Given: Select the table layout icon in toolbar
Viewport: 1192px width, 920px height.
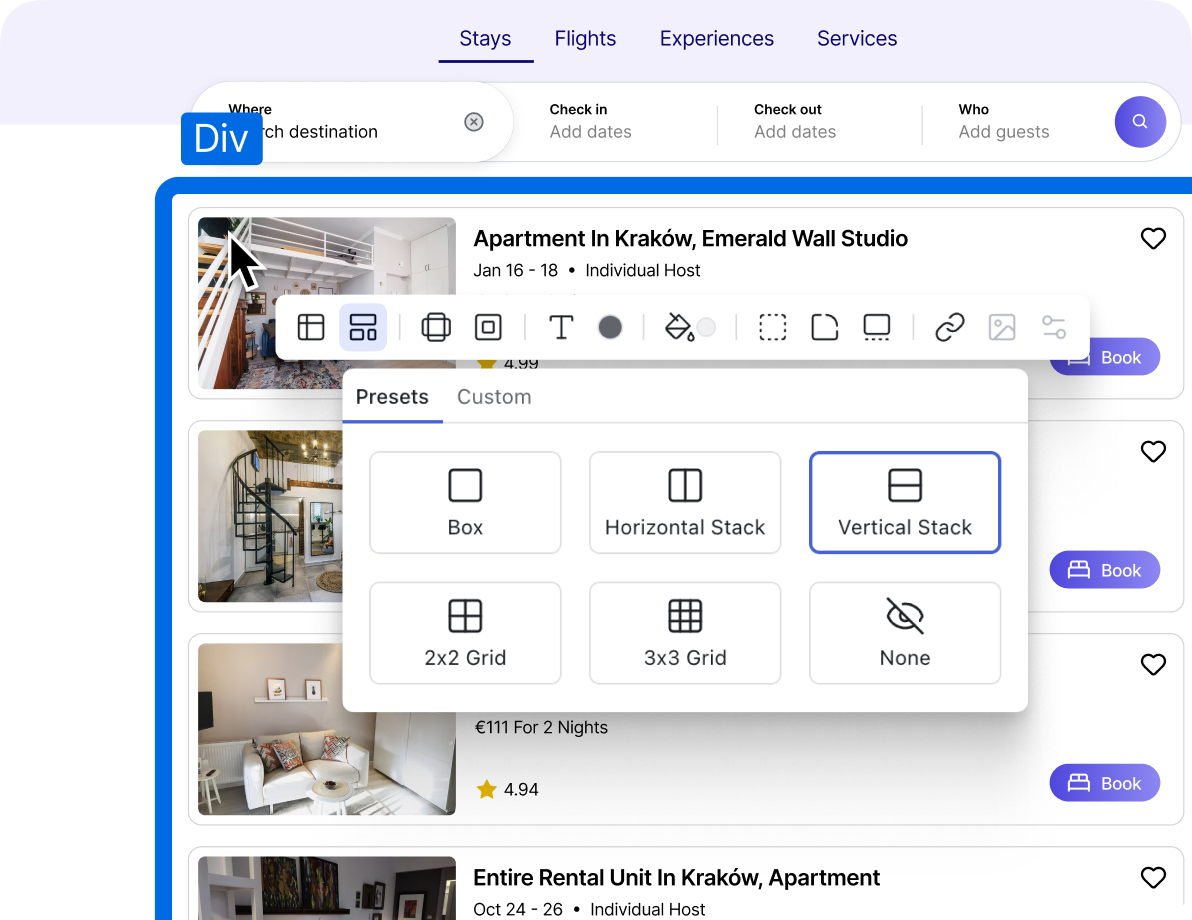Looking at the screenshot, I should (311, 328).
